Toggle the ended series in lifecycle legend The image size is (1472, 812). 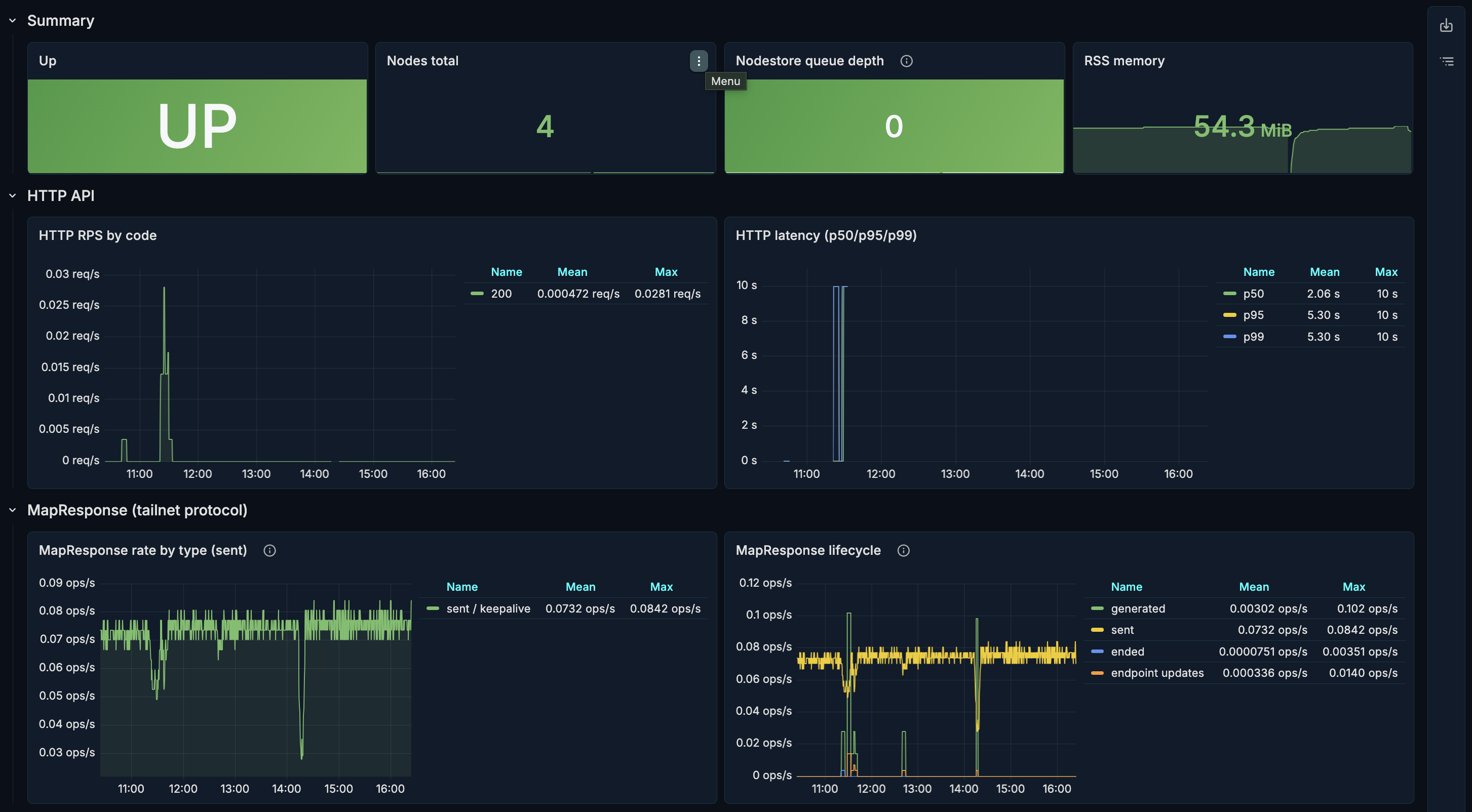tap(1128, 652)
